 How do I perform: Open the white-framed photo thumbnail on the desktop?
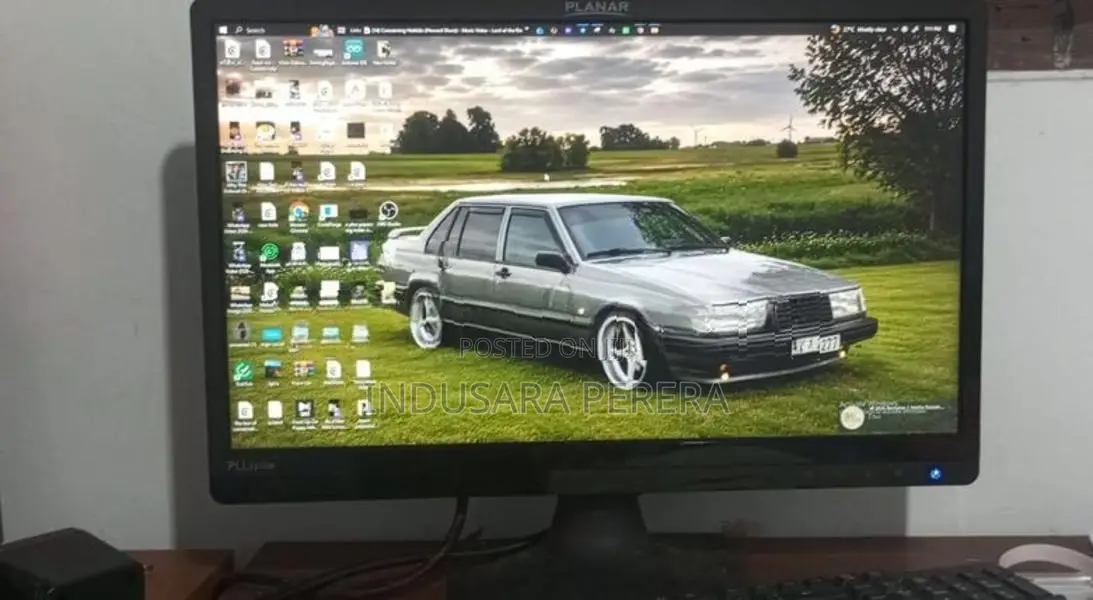(236, 171)
